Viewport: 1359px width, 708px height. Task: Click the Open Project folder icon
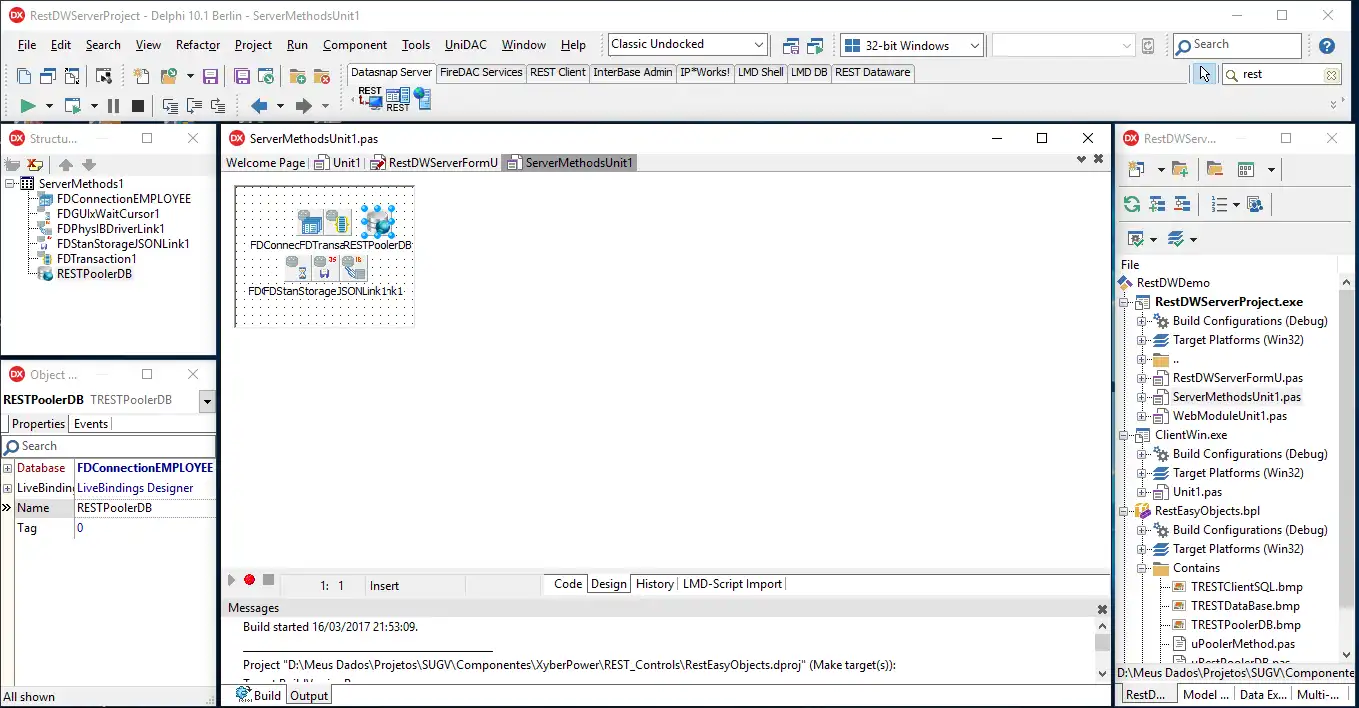point(168,76)
